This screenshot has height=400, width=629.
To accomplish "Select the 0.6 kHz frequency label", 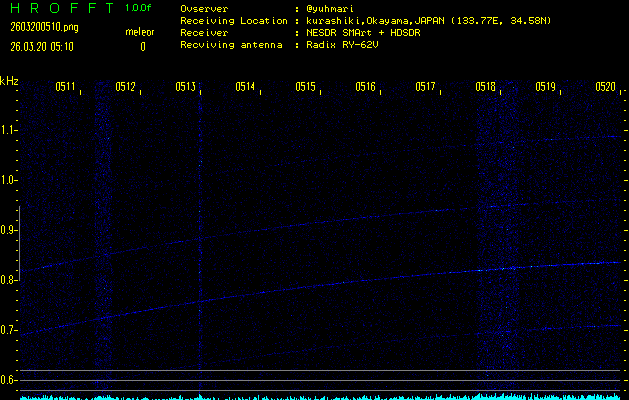I will [9, 380].
